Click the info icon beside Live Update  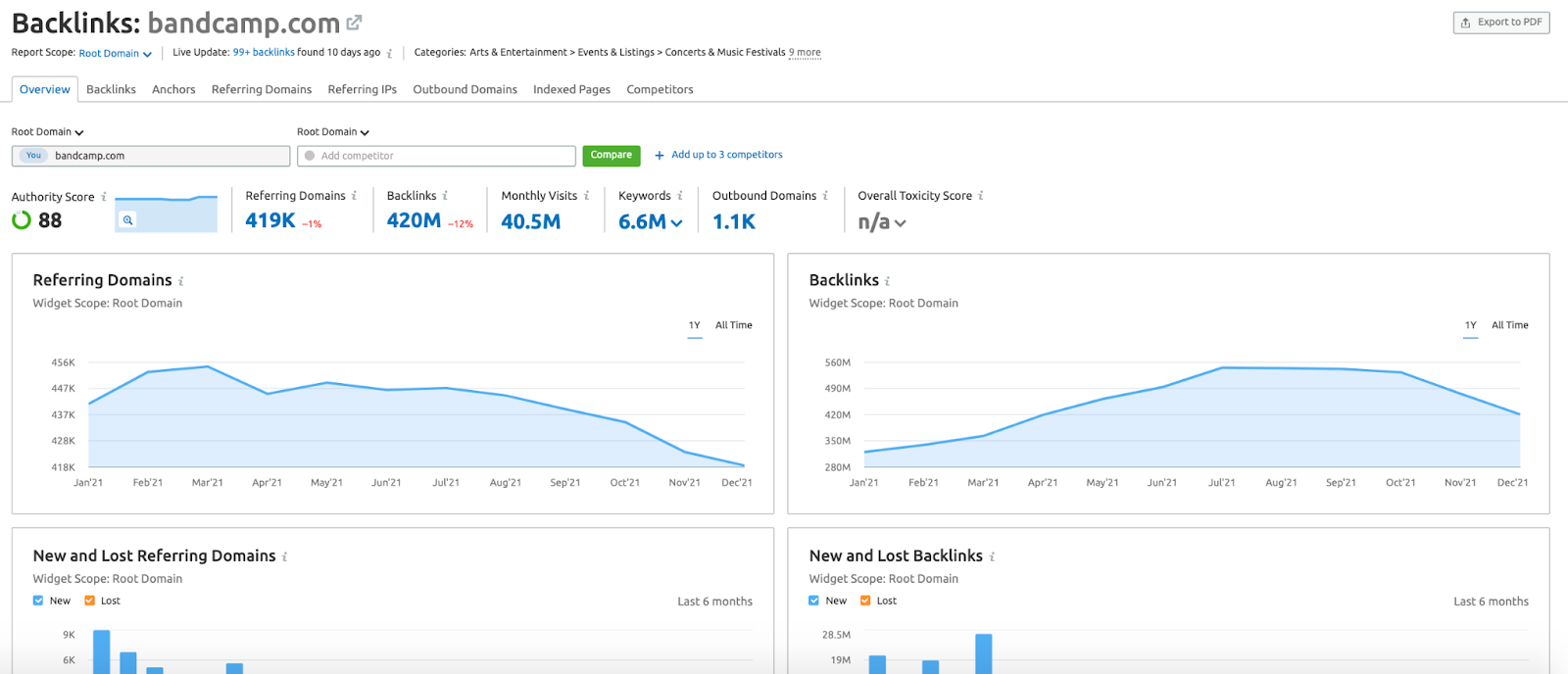(390, 54)
